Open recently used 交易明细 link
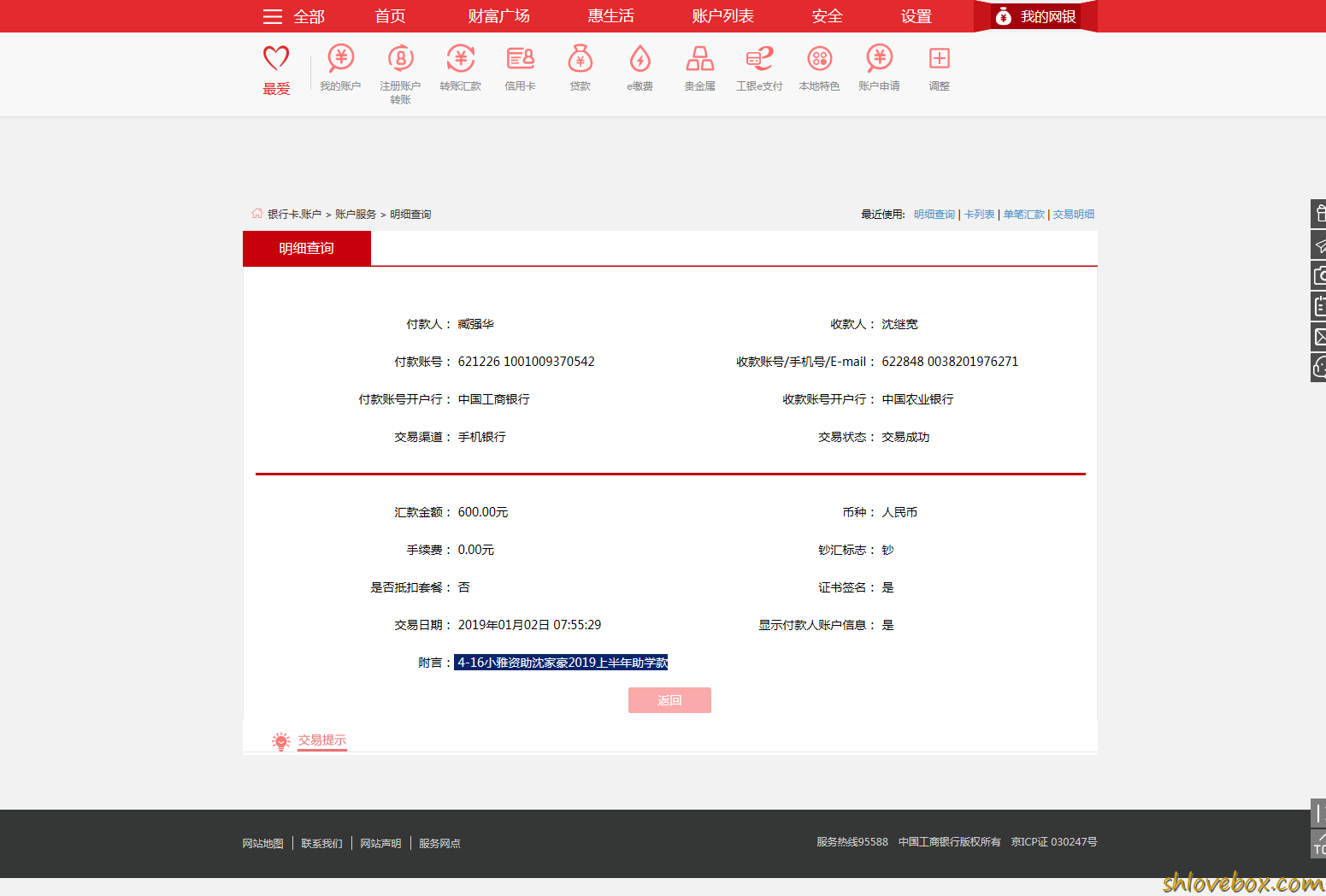The image size is (1326, 896). tap(1073, 215)
